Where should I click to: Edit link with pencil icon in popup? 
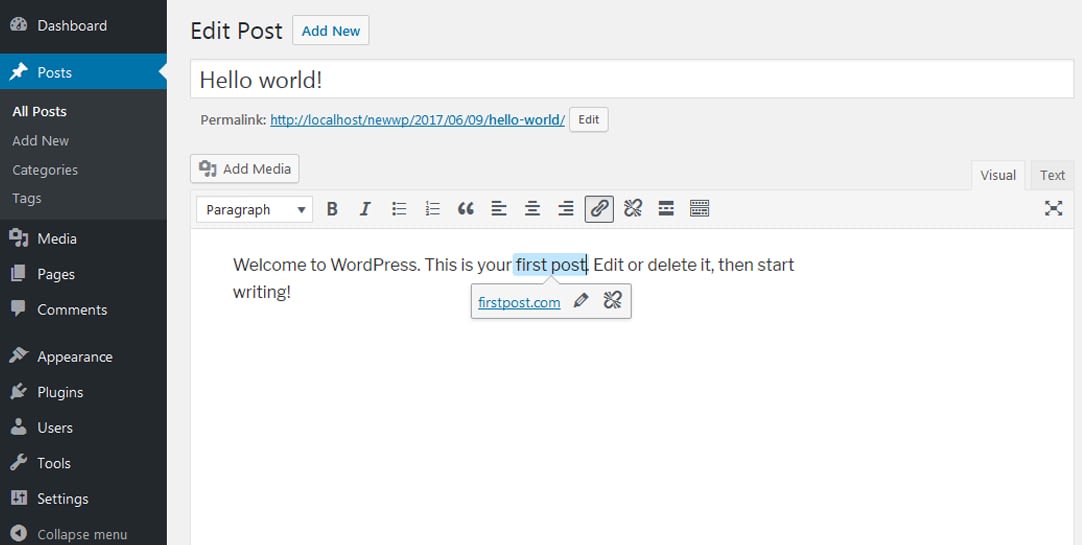581,300
